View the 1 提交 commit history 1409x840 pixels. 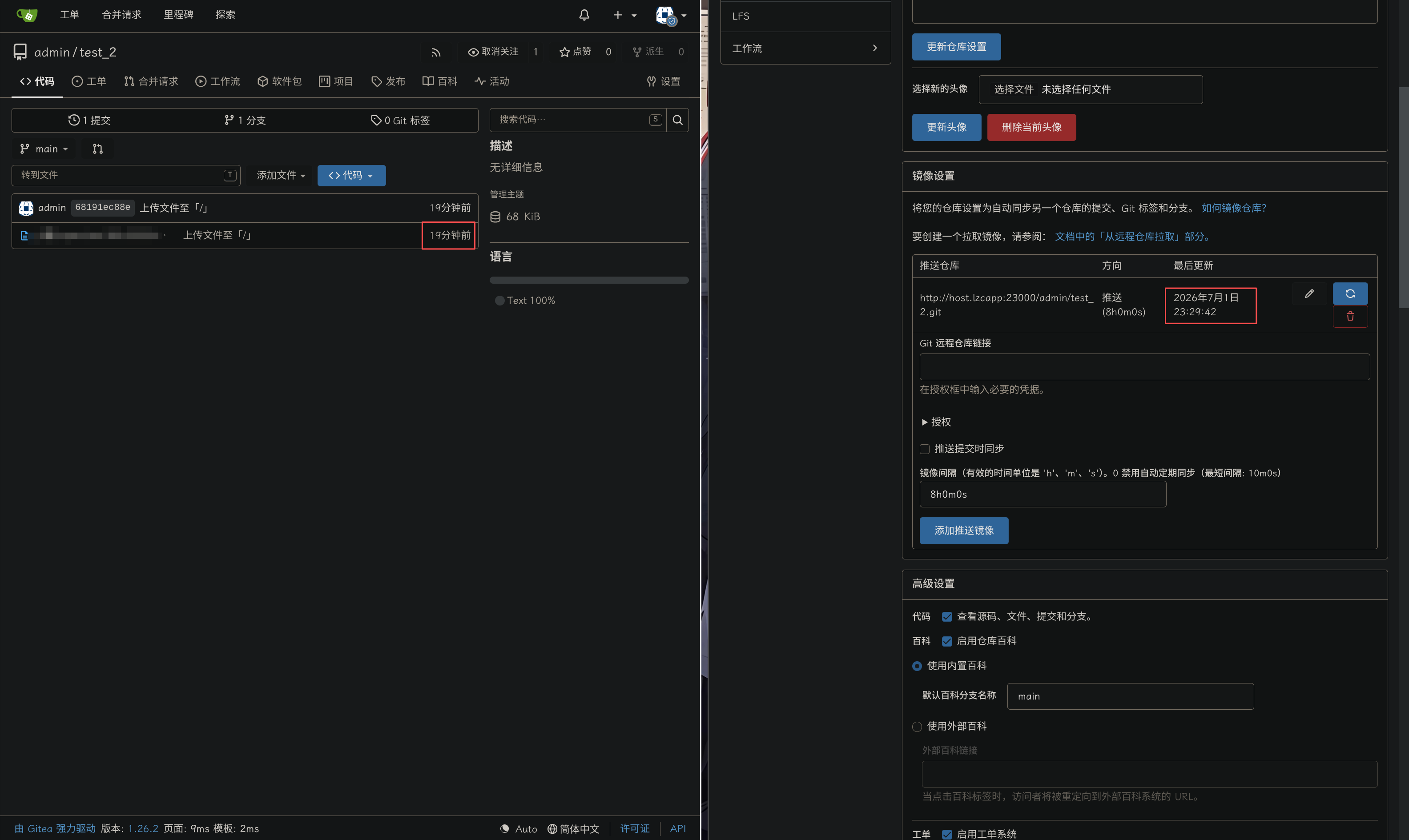89,120
